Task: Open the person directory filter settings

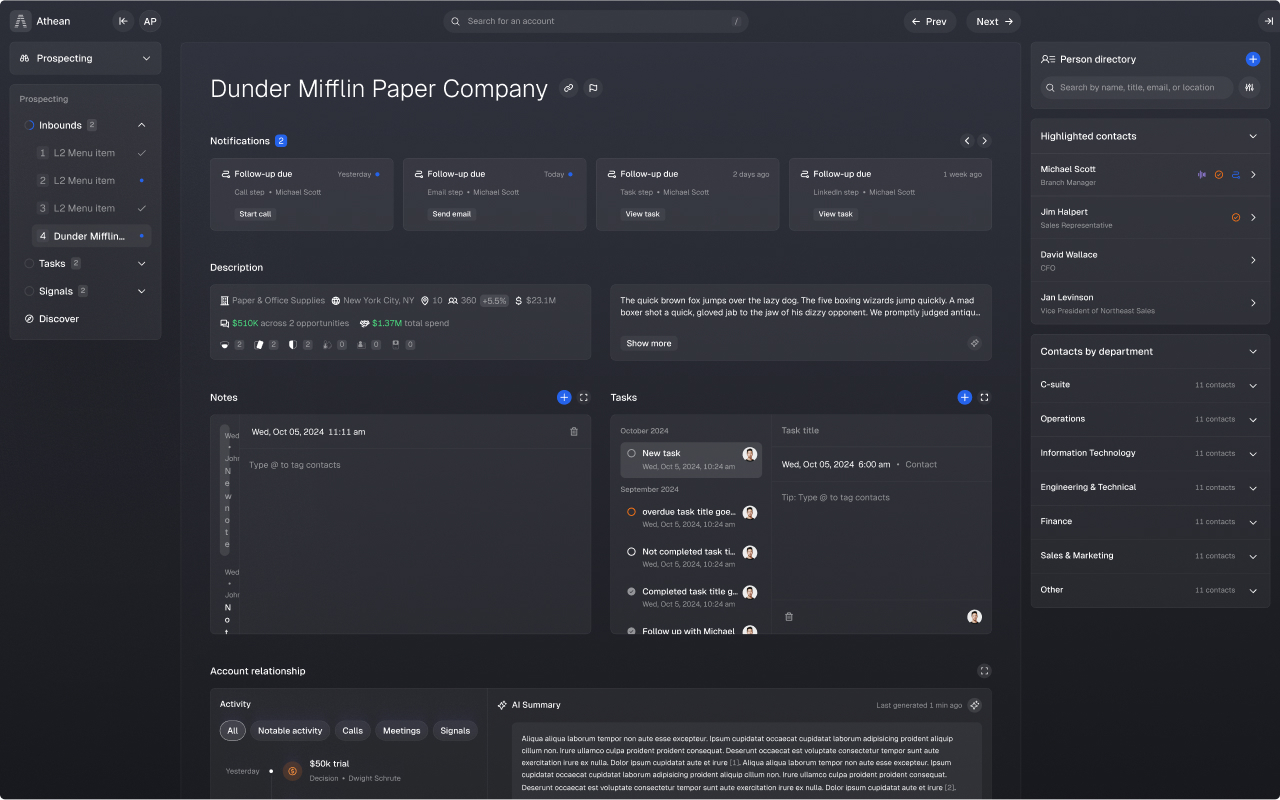Action: [x=1250, y=88]
